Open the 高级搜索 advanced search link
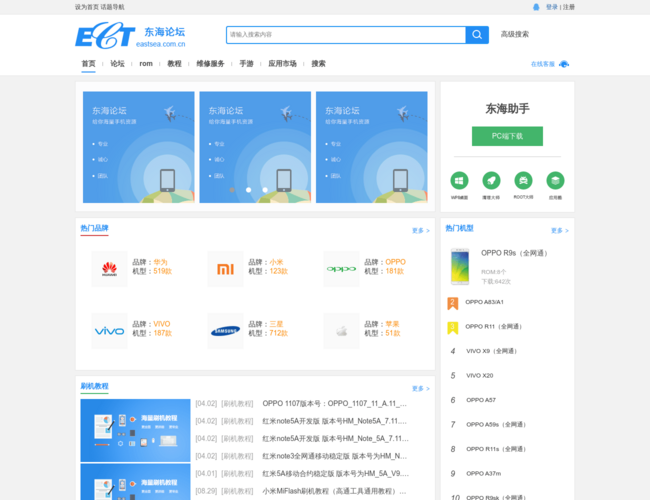This screenshot has height=500, width=650. pyautogui.click(x=514, y=34)
